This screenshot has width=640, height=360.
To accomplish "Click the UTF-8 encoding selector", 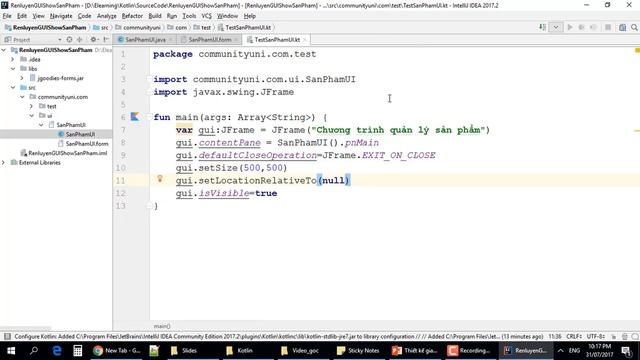I will coord(596,336).
